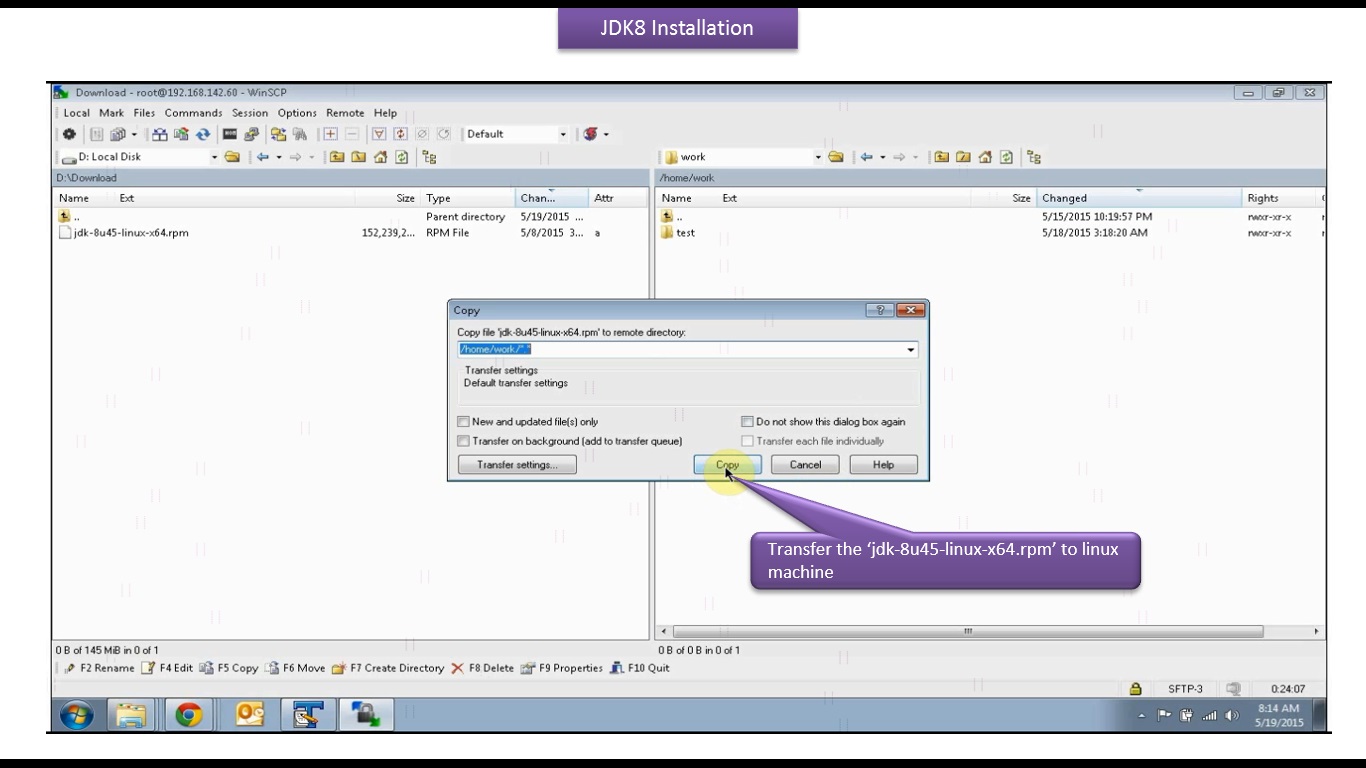
Task: Expand the session icon dropdown arrow
Action: (x=606, y=134)
